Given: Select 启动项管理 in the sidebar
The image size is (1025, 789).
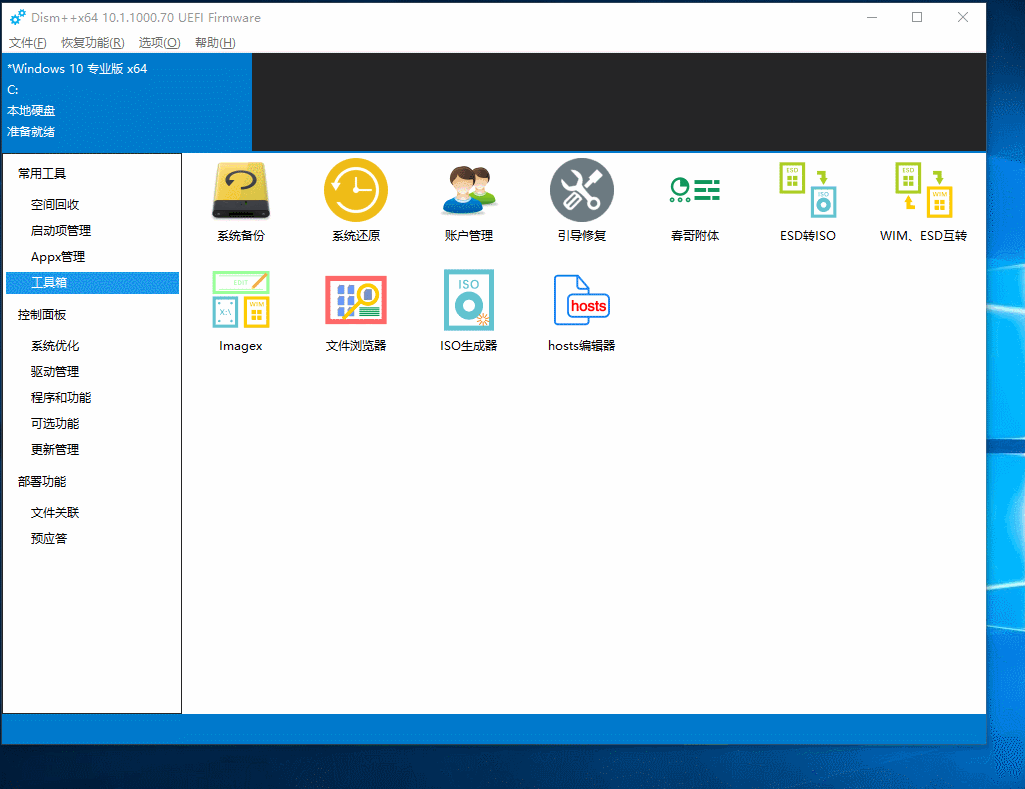Looking at the screenshot, I should point(61,231).
